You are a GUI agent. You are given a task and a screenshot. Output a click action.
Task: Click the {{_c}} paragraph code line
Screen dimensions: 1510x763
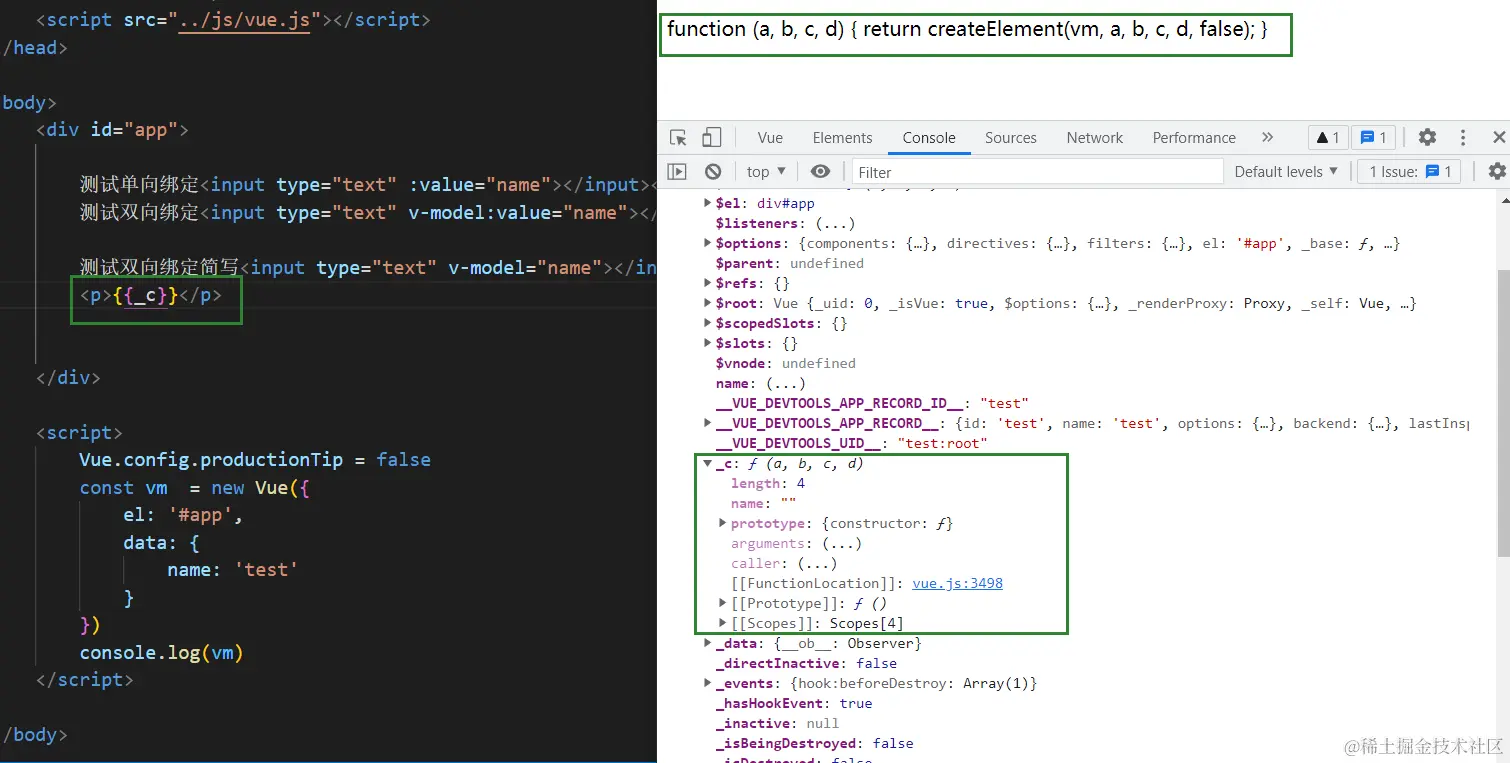(150, 295)
